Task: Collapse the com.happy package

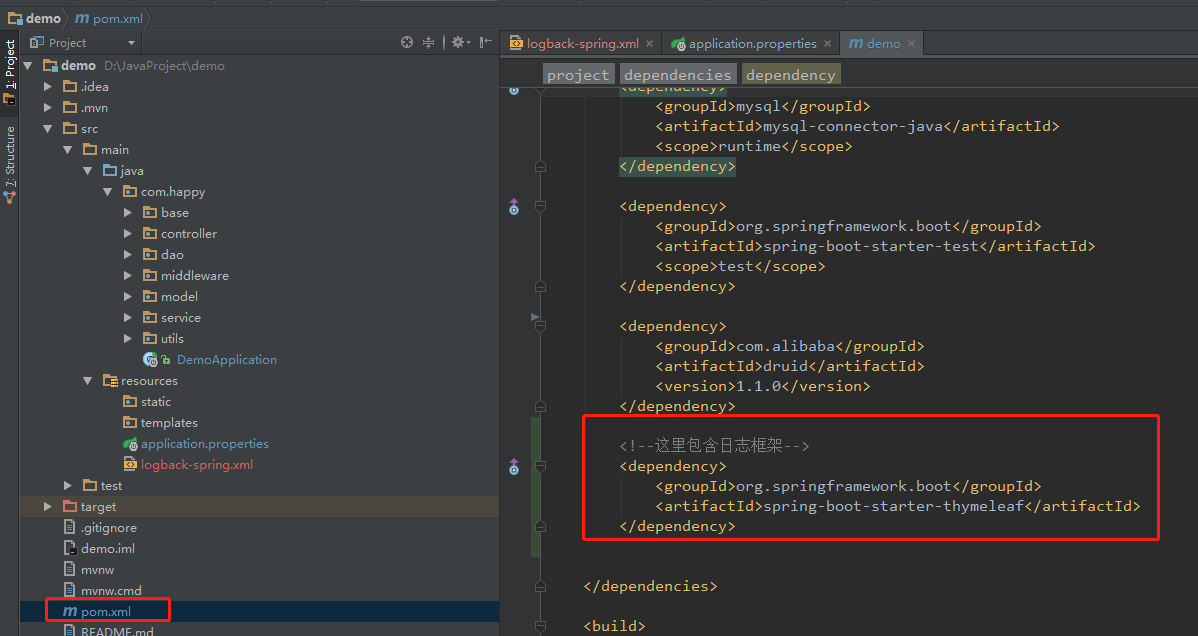Action: 108,192
